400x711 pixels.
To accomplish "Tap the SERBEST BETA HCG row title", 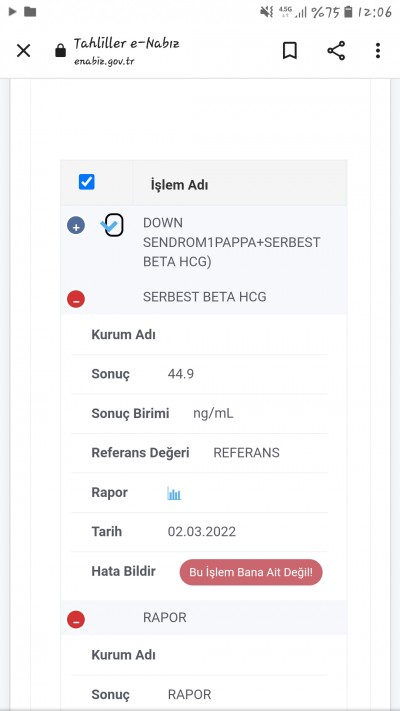I will tap(205, 297).
